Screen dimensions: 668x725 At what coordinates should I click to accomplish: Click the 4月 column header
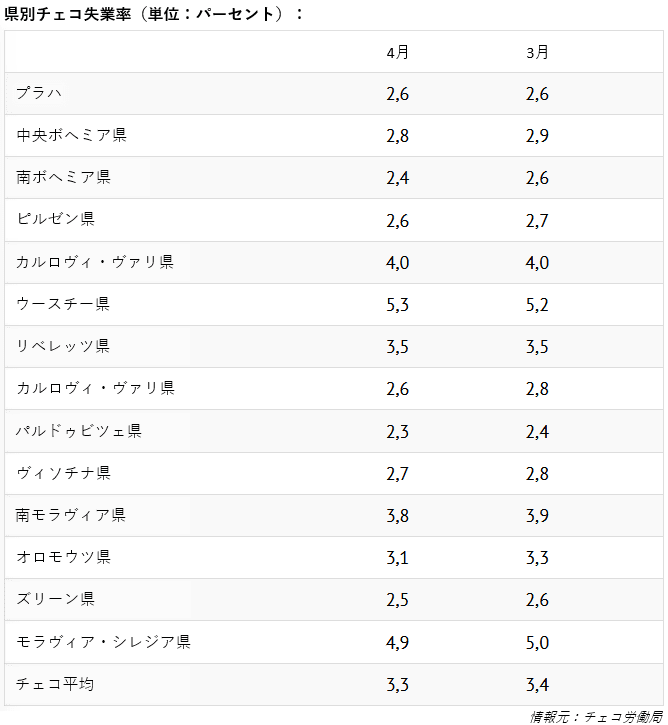(398, 52)
